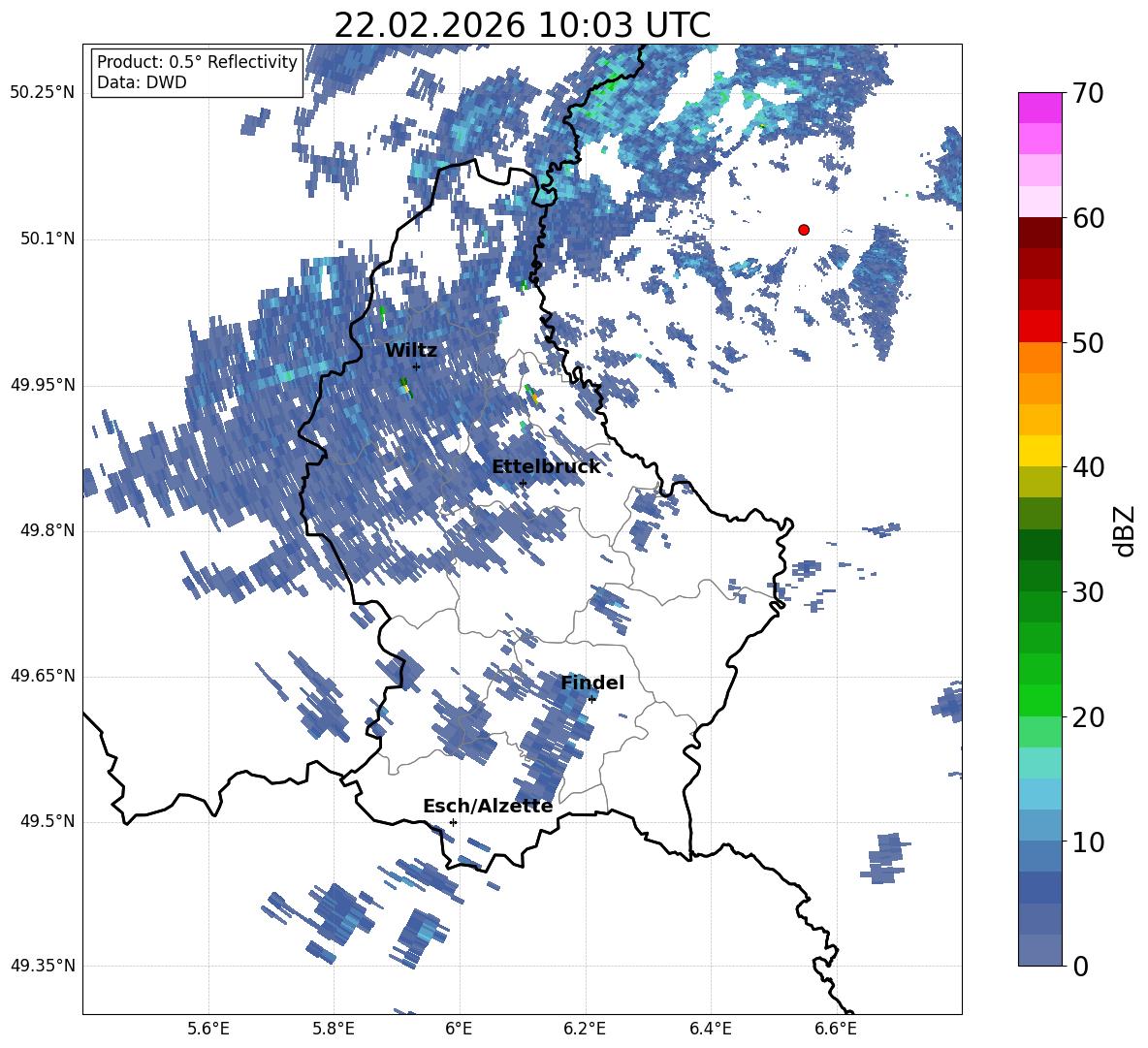Click the 50.1°N latitude label
The width and height of the screenshot is (1148, 1048).
click(48, 238)
